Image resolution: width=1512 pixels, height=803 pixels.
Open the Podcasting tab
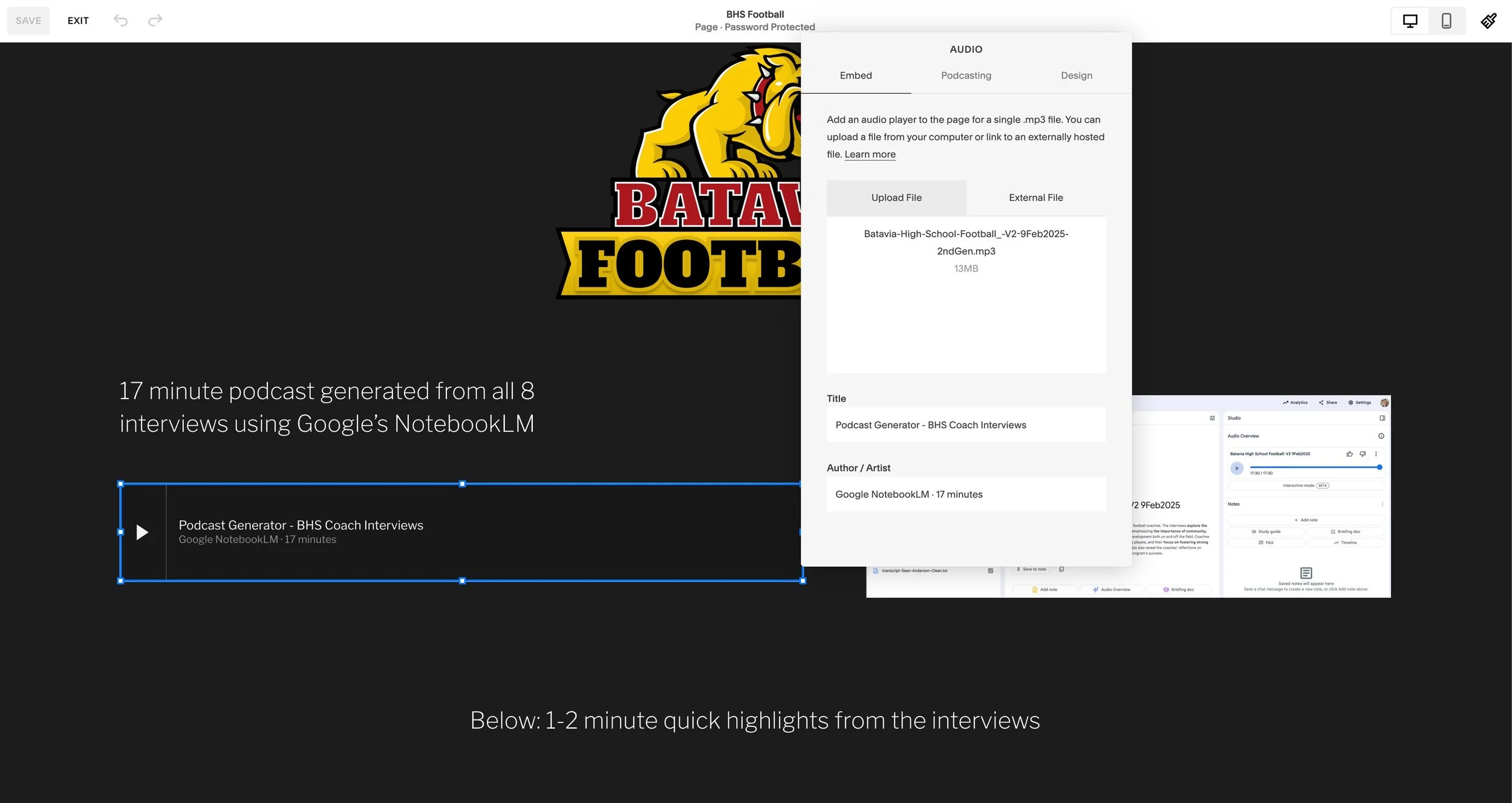966,76
